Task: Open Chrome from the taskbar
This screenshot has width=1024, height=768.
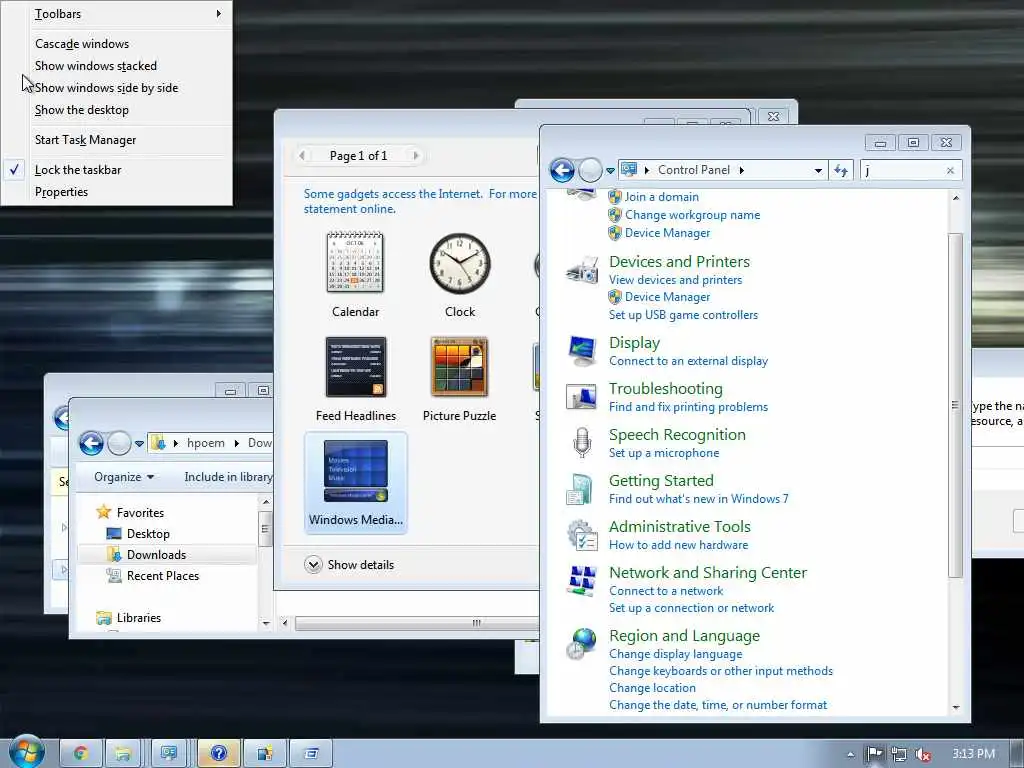Action: [x=81, y=754]
